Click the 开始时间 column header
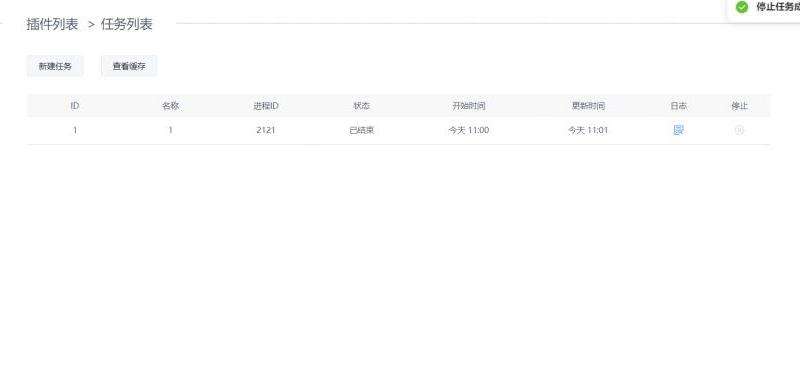 [468, 106]
